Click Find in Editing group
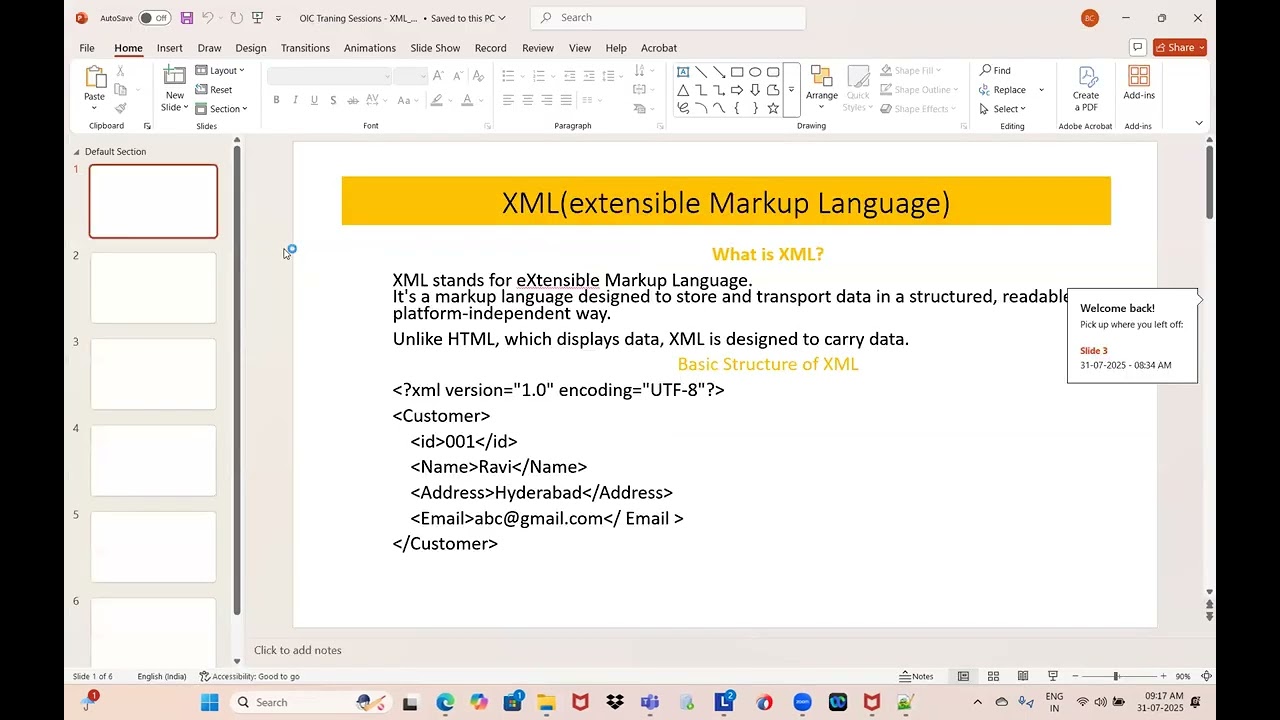The image size is (1280, 720). tap(996, 71)
